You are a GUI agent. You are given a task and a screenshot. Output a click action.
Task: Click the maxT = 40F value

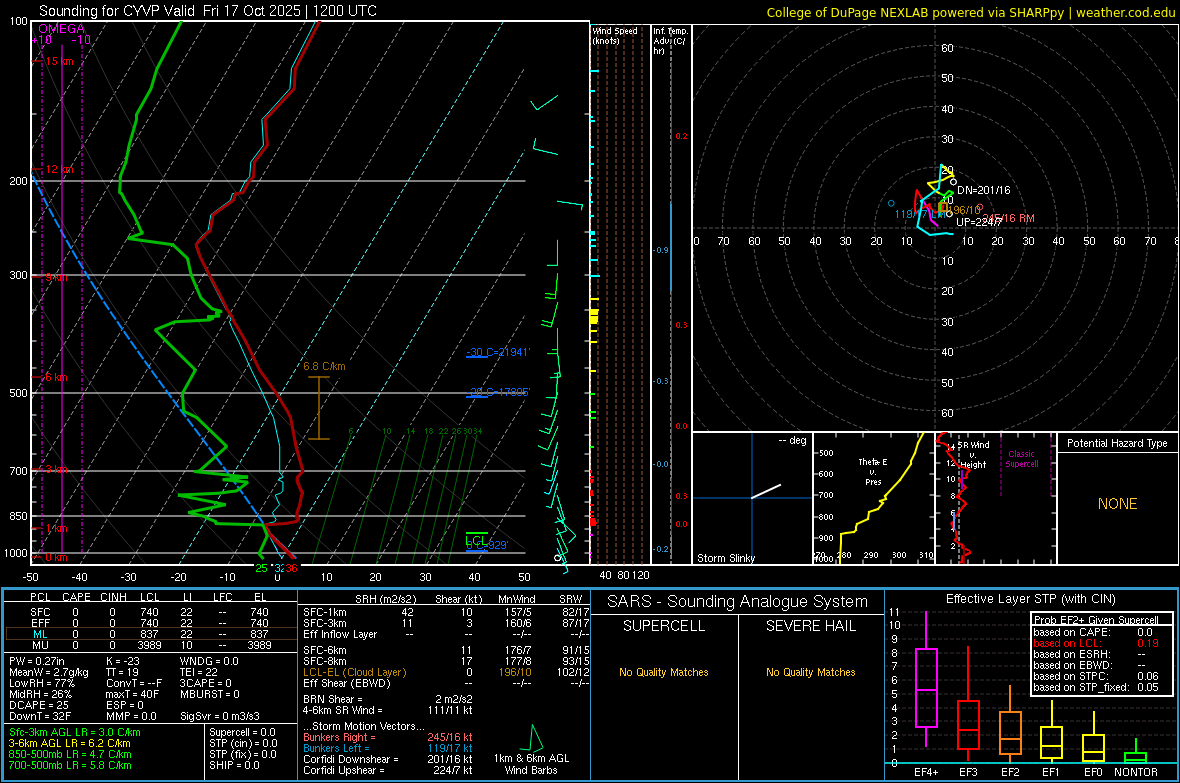[132, 694]
